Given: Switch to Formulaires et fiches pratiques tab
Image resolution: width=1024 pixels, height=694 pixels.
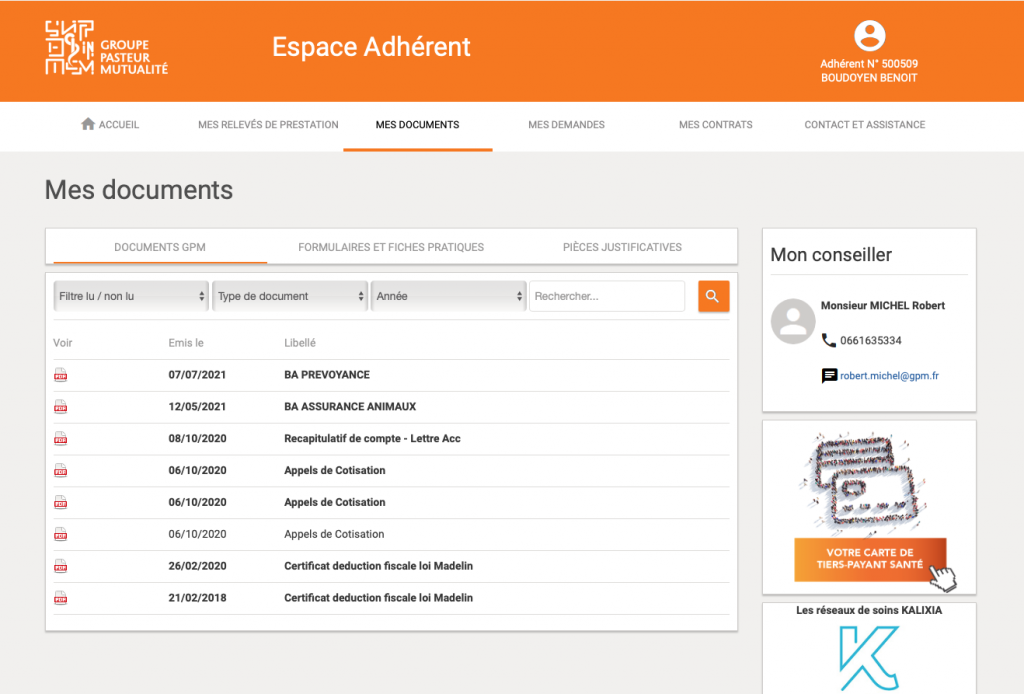Looking at the screenshot, I should [x=391, y=247].
